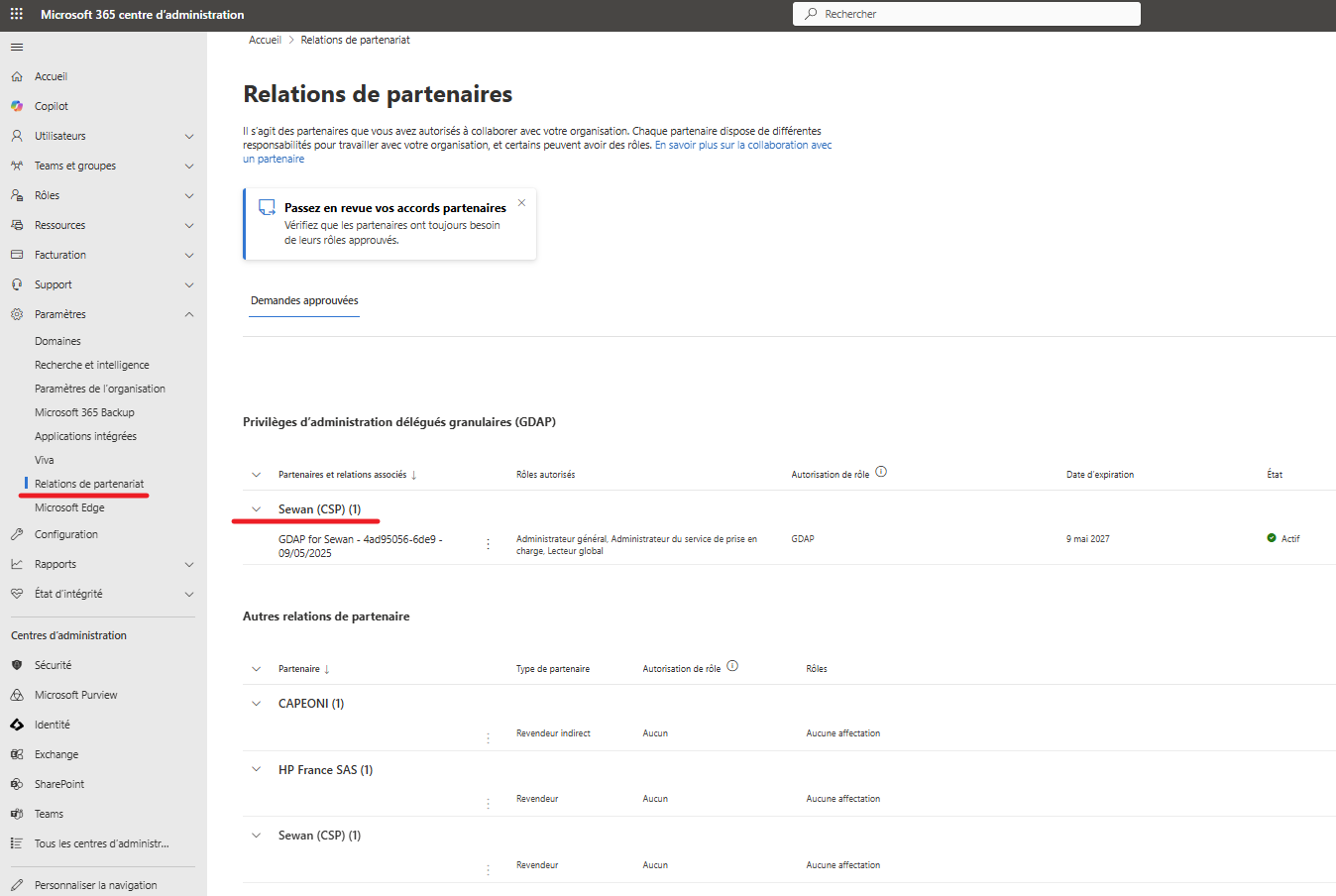Open Microsoft 365 Backup page

pyautogui.click(x=84, y=412)
